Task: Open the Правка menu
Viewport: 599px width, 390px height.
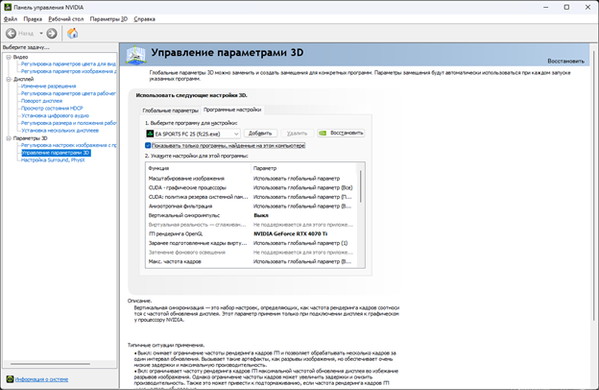Action: coord(32,19)
